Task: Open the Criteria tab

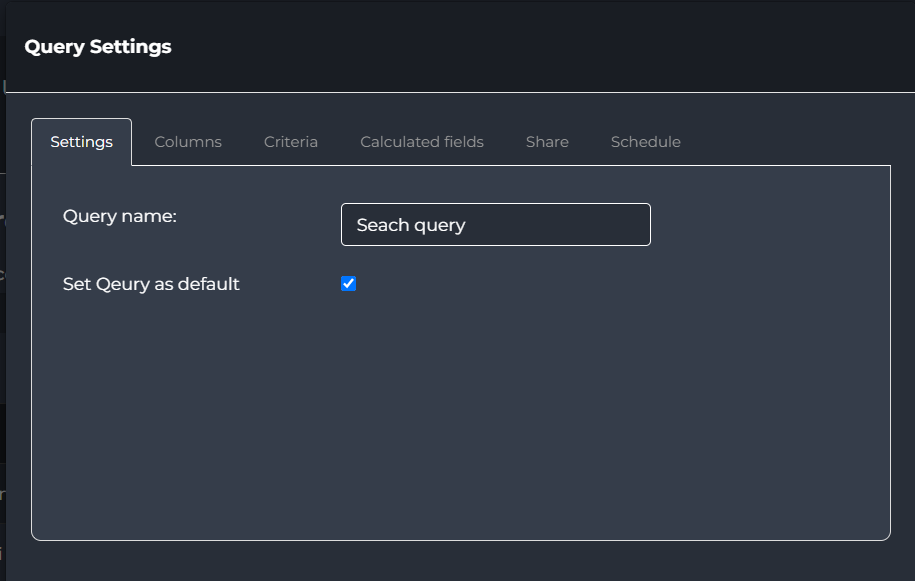Action: pyautogui.click(x=291, y=142)
